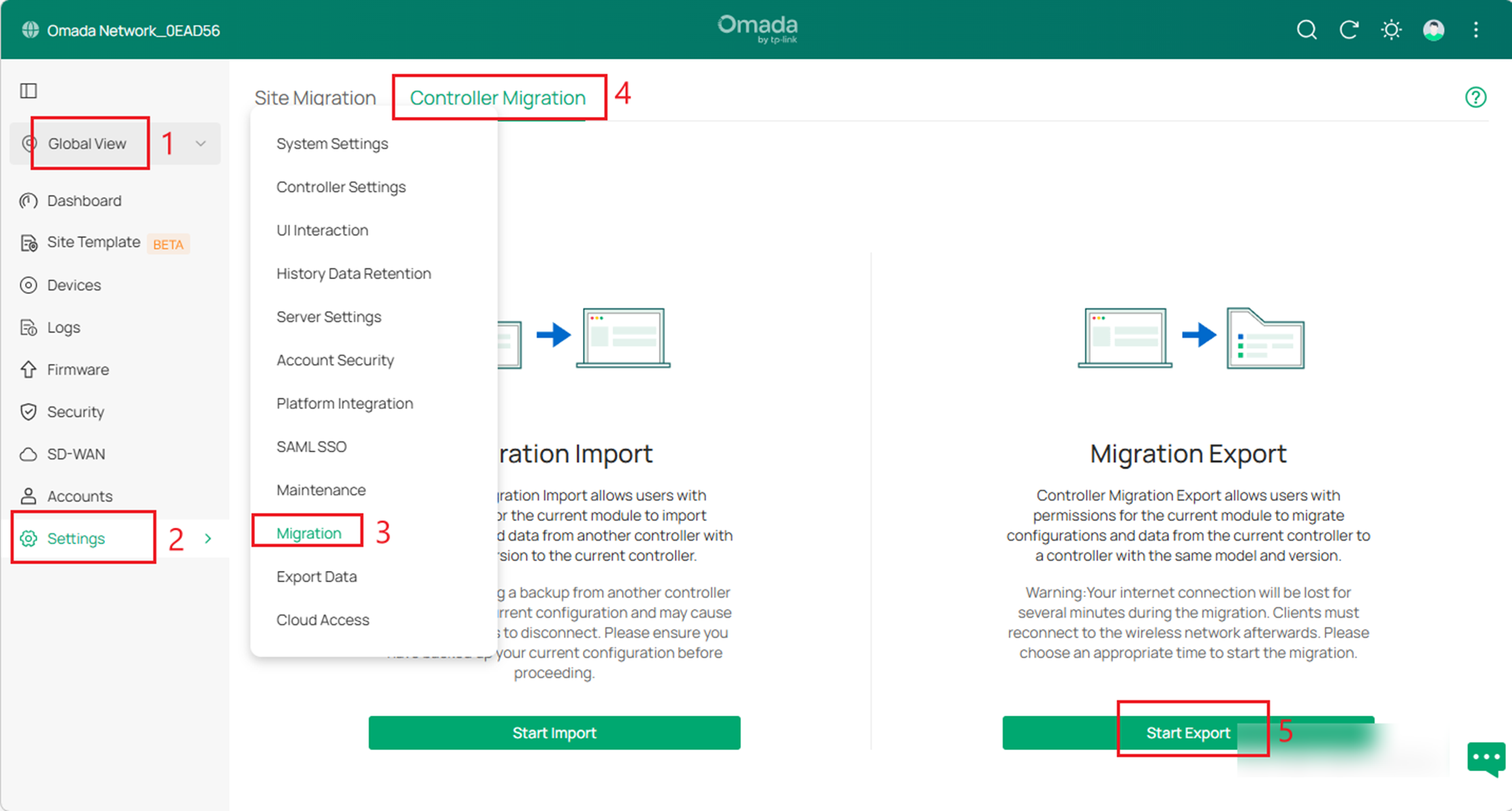The image size is (1512, 811).
Task: Select the Omada Network_0EAD56 globe icon
Action: coord(30,30)
